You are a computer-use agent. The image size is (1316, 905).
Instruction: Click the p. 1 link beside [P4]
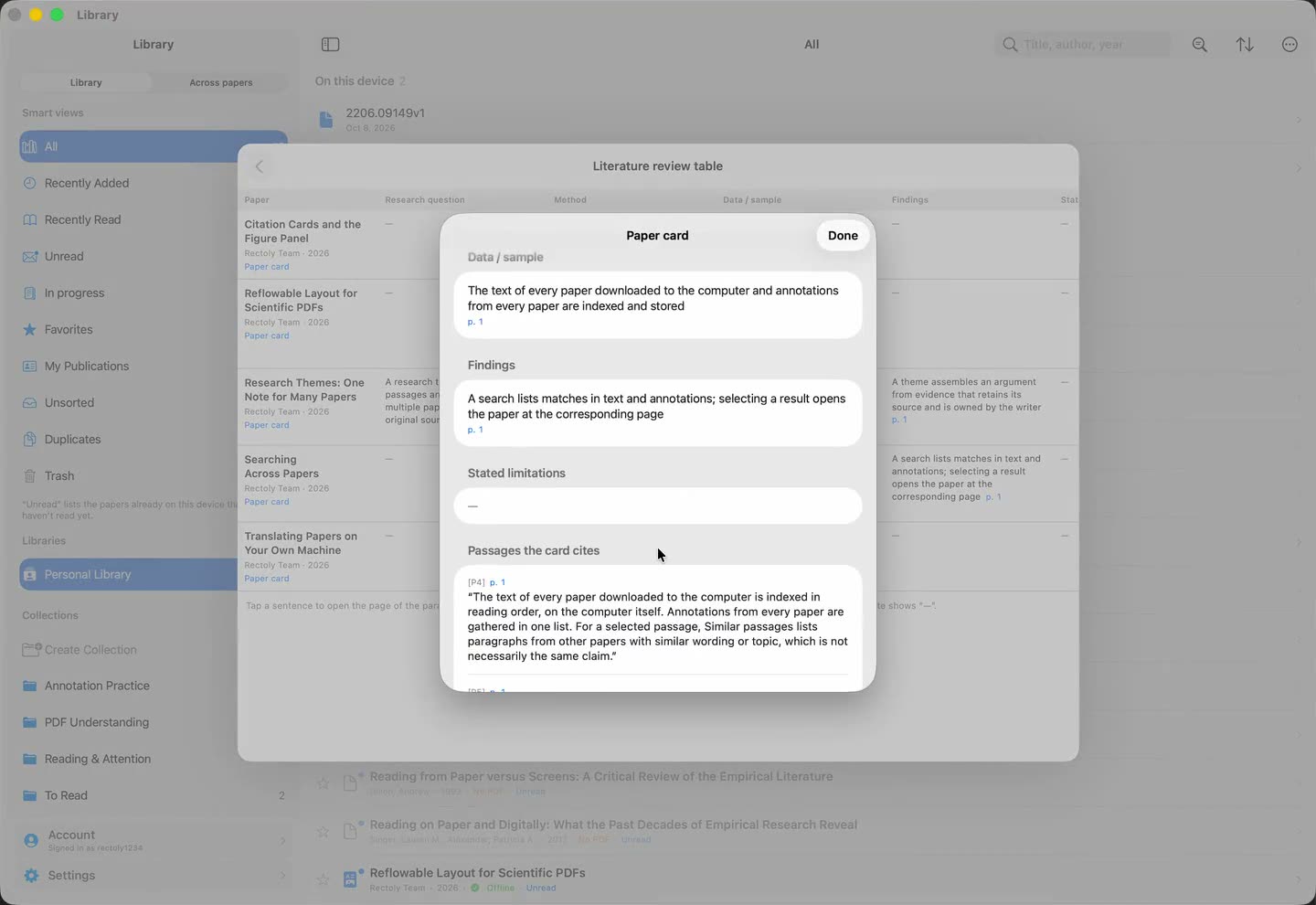click(497, 582)
